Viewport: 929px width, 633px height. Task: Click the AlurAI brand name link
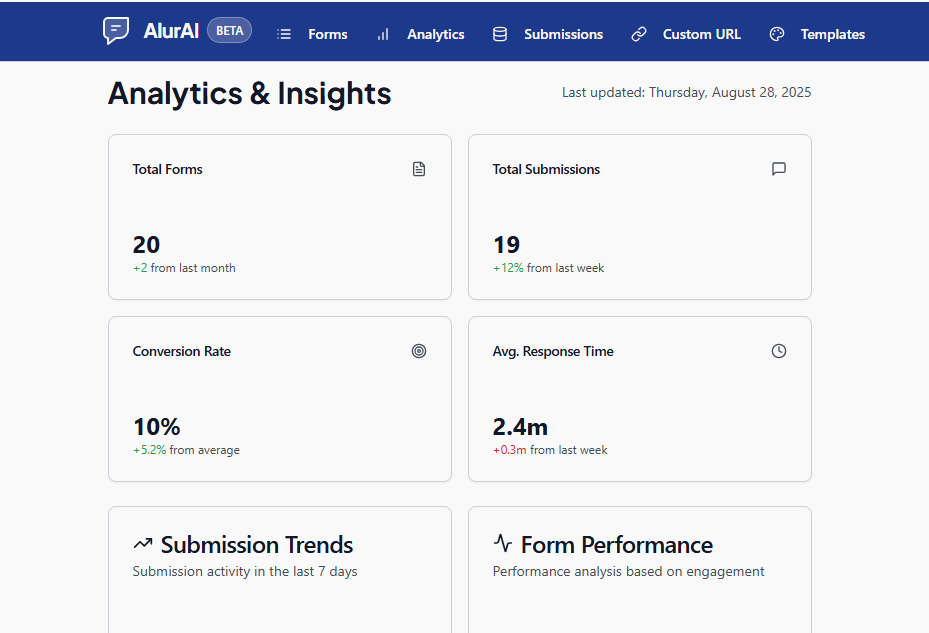click(171, 31)
